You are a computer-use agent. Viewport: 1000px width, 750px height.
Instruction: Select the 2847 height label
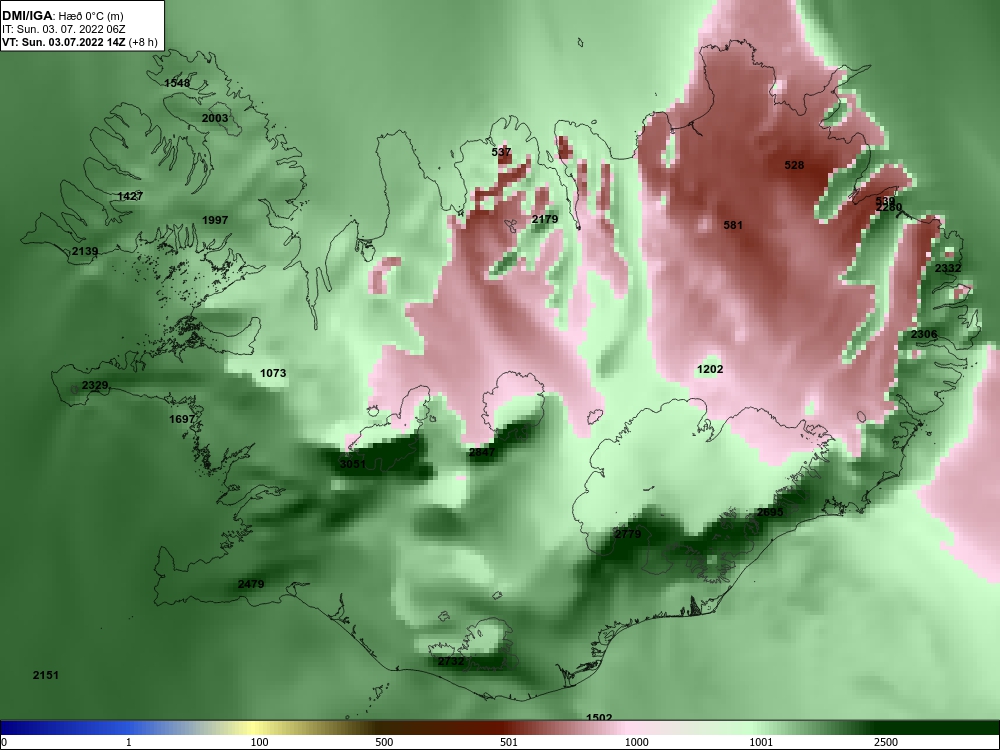482,452
